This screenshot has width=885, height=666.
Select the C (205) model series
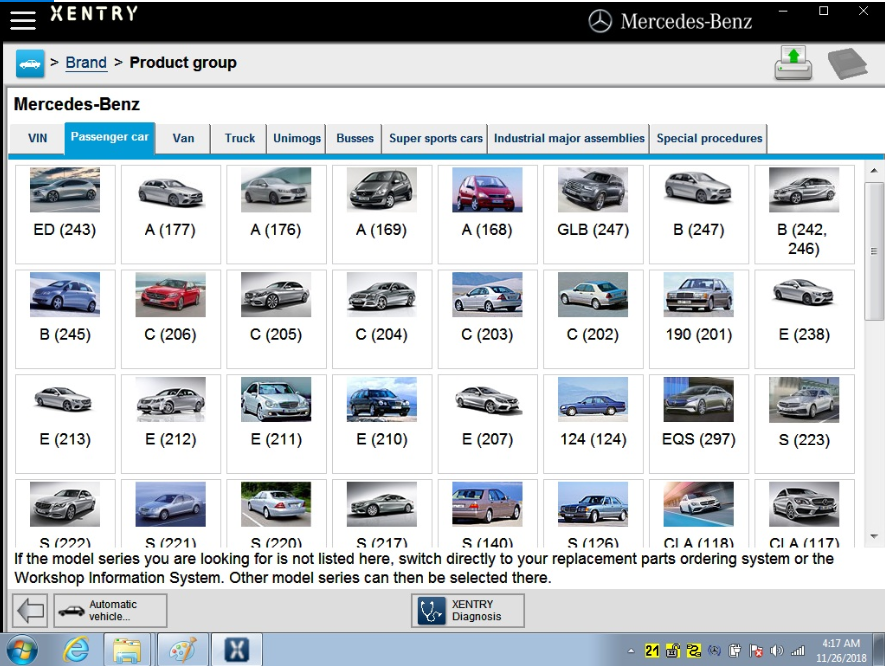tap(276, 319)
